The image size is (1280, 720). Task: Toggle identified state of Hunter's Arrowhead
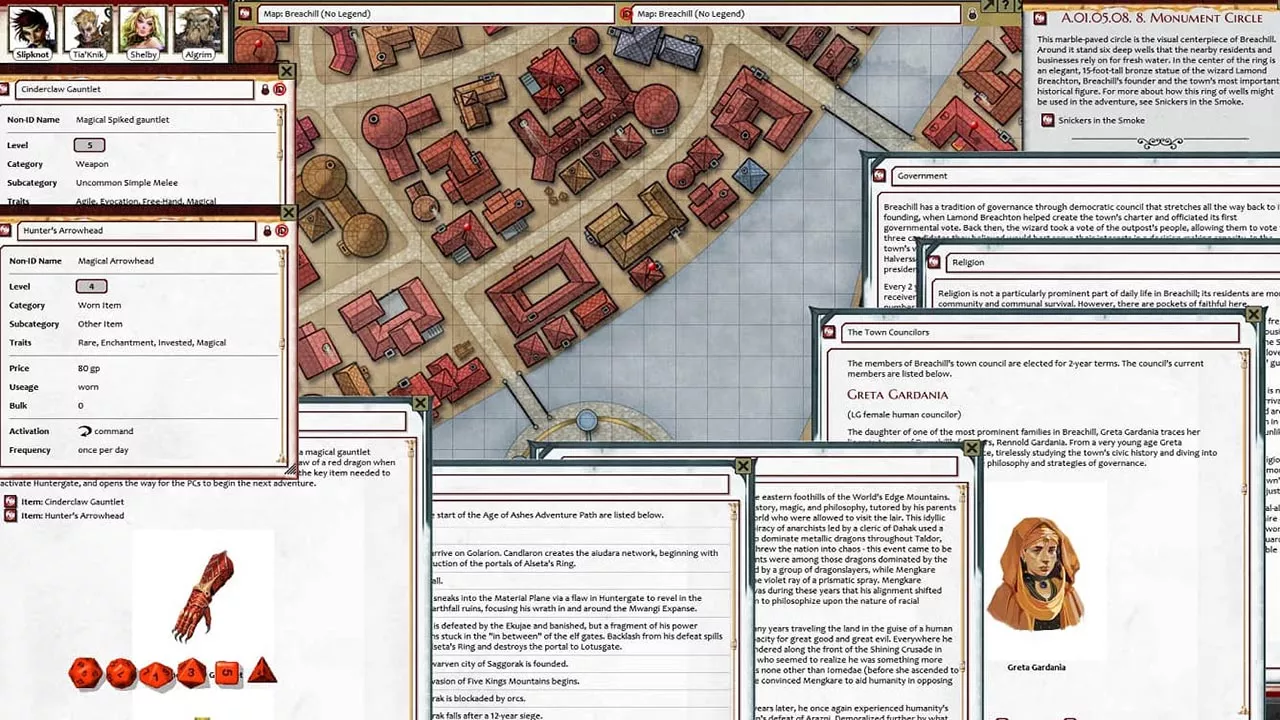282,231
